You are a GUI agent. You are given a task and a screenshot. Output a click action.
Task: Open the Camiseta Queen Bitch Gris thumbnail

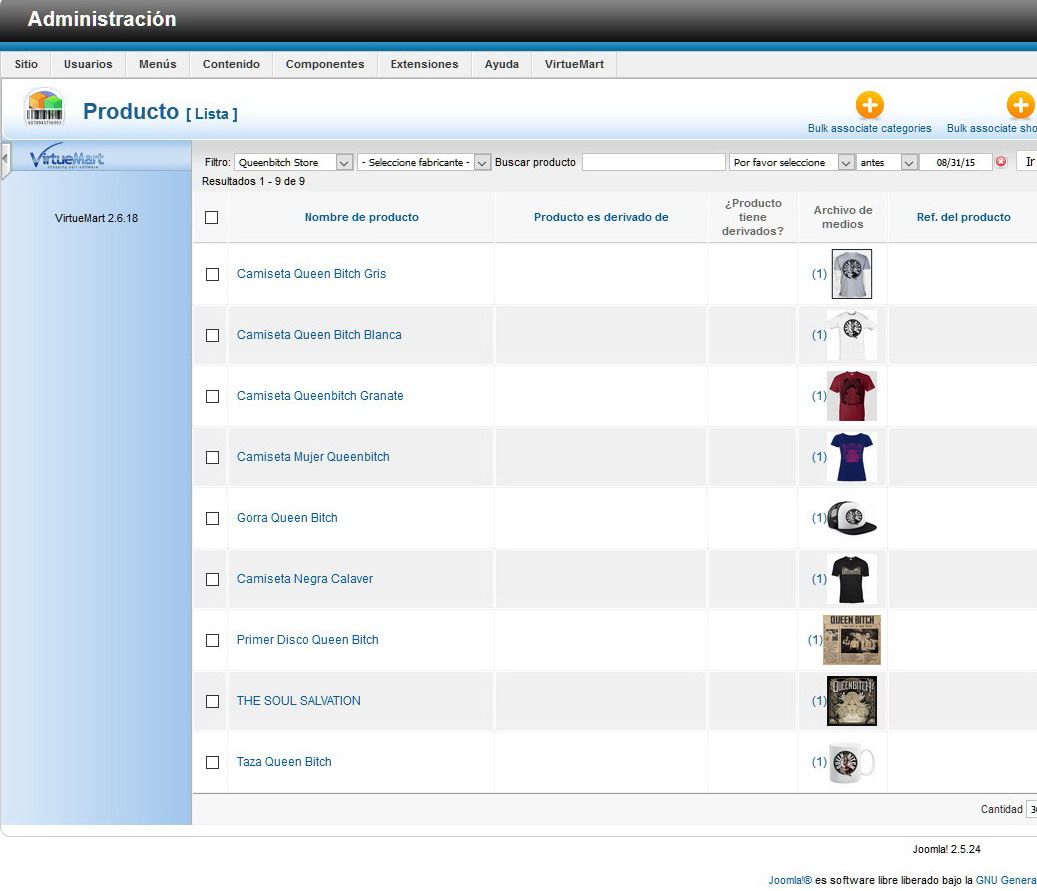851,274
